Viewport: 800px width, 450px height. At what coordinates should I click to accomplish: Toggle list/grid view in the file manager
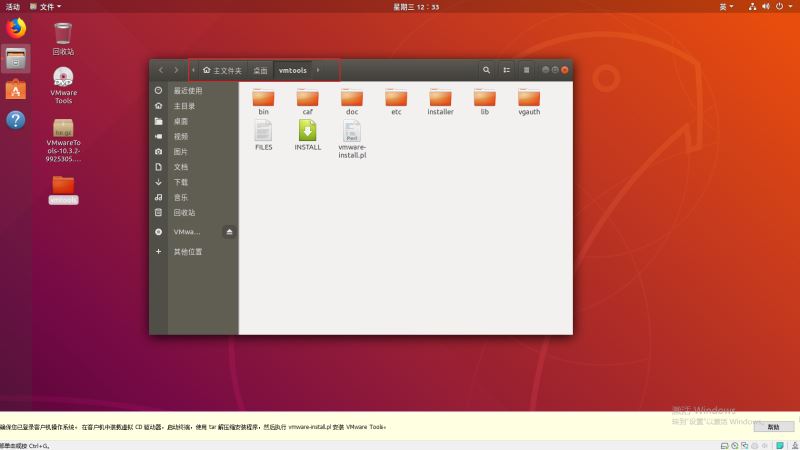(507, 70)
